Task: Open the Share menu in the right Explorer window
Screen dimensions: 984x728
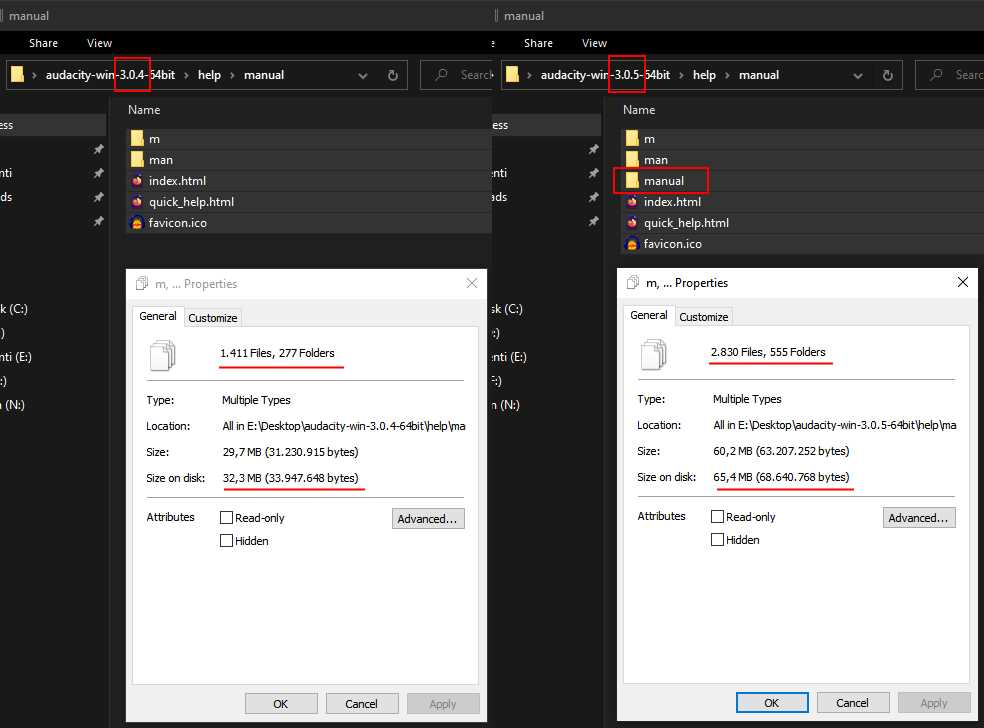Action: [x=538, y=43]
